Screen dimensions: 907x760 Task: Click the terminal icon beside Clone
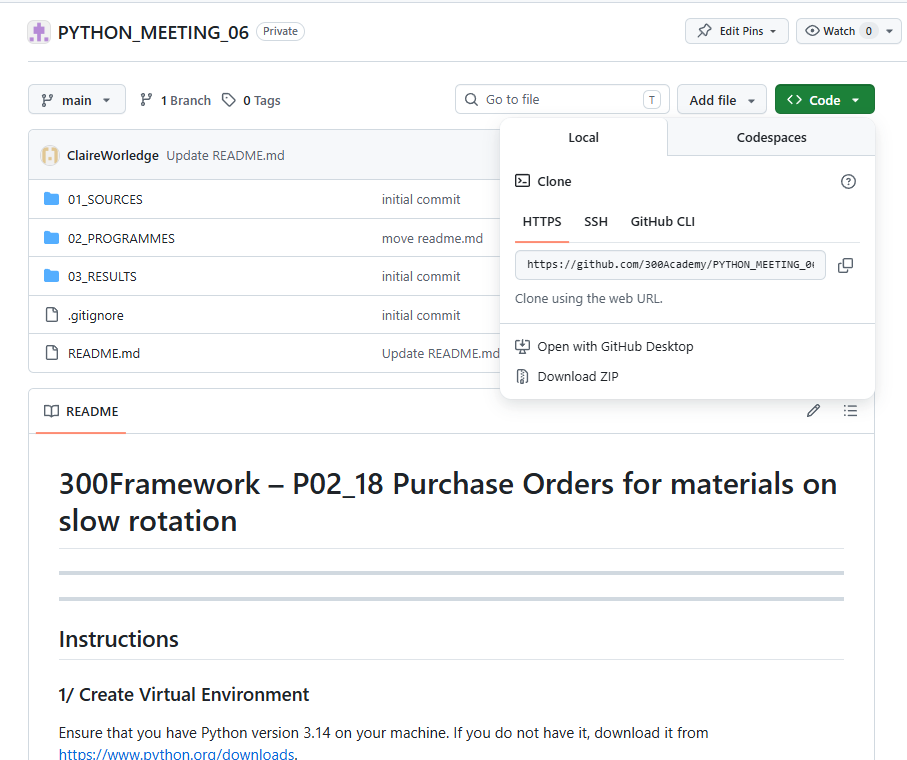pyautogui.click(x=522, y=181)
